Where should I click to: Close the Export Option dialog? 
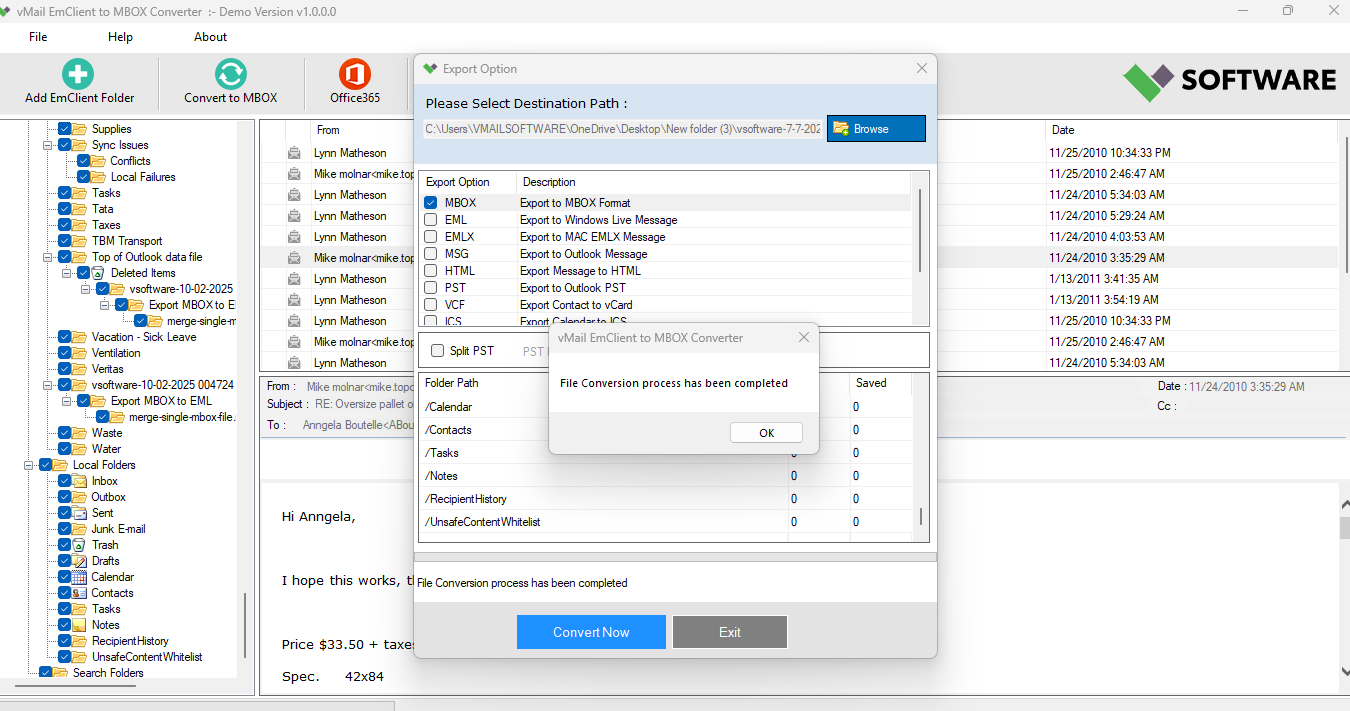point(922,69)
